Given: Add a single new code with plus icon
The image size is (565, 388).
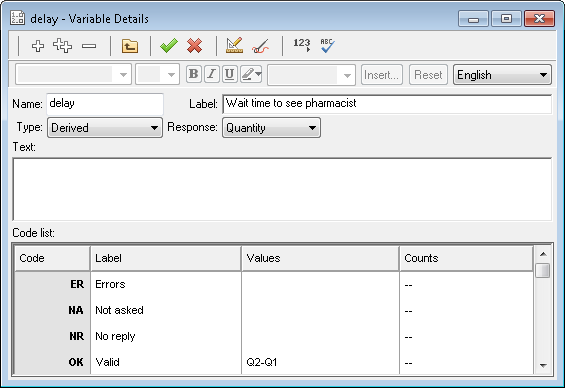Looking at the screenshot, I should [x=38, y=46].
